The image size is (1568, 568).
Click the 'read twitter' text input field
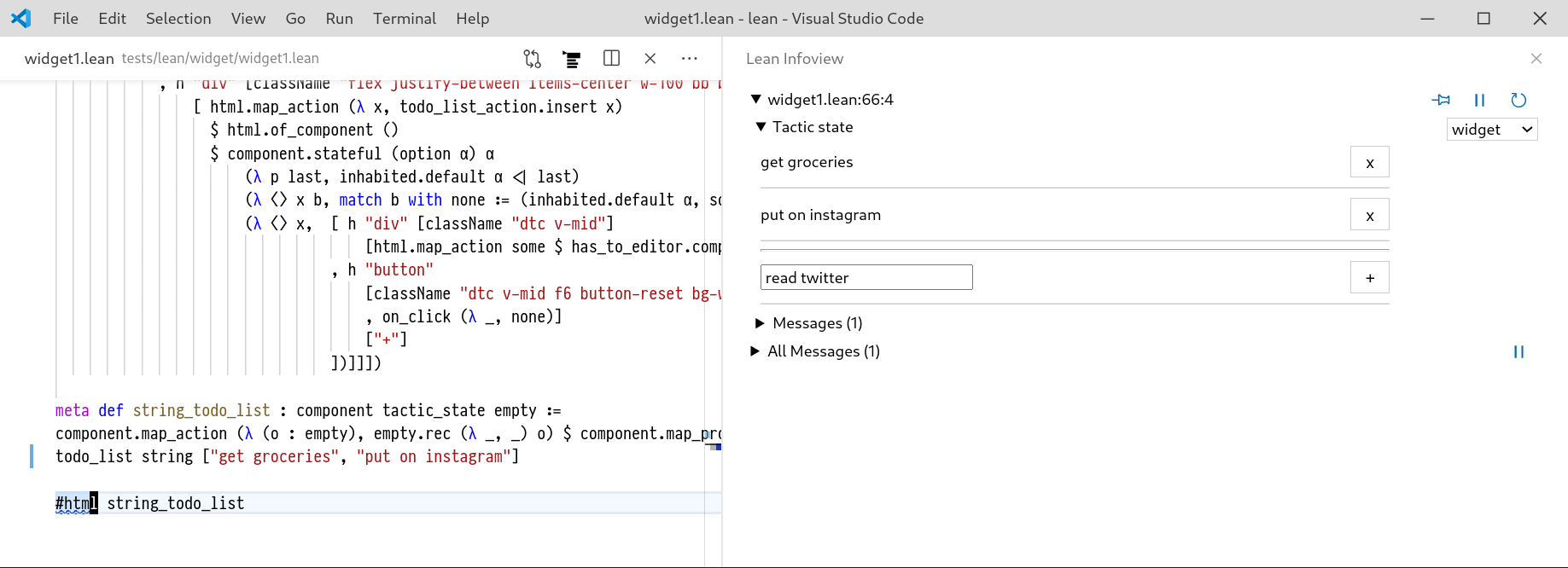click(x=866, y=278)
